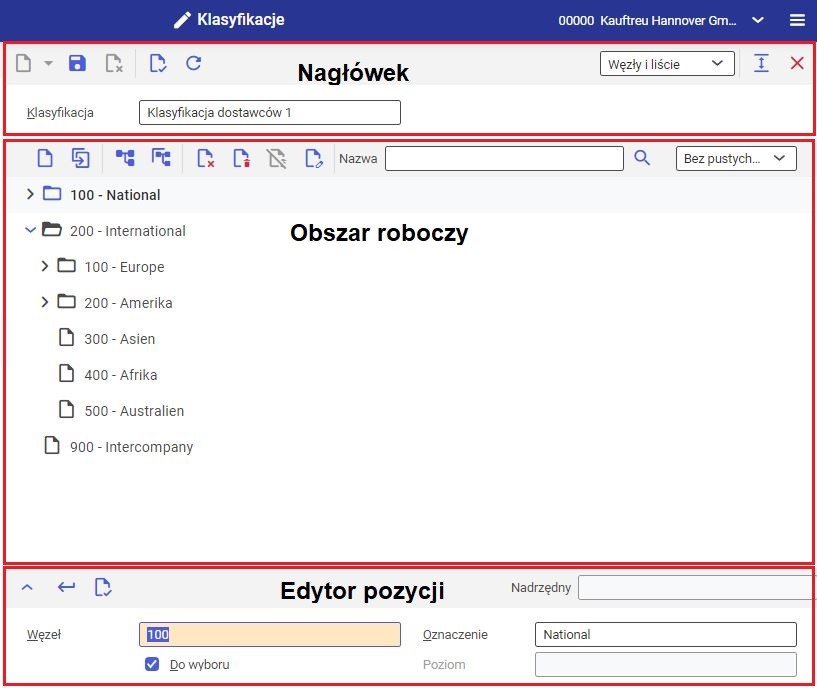Click the folder icon of '100 - Europe'

point(66,265)
